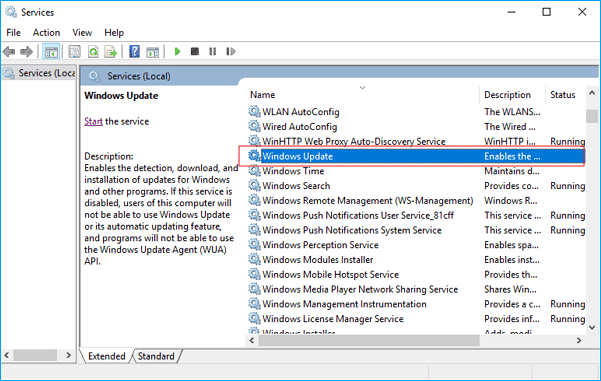601x381 pixels.
Task: Click the Restart Service toolbar icon
Action: [231, 51]
